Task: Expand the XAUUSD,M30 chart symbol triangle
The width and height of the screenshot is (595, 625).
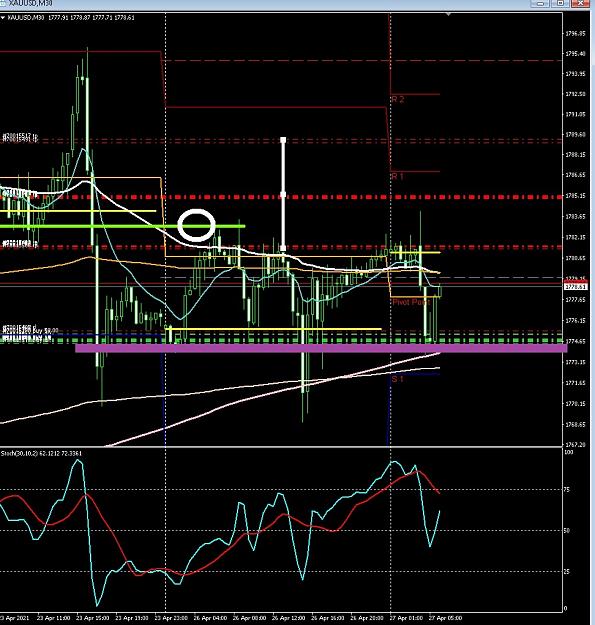Action: point(3,18)
